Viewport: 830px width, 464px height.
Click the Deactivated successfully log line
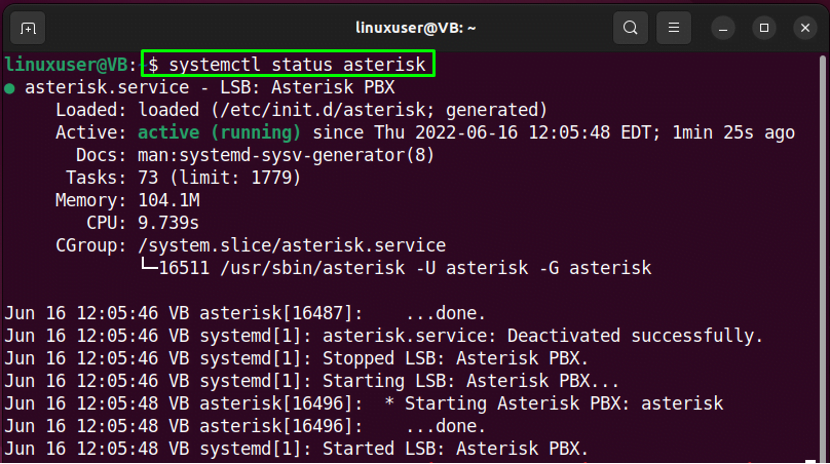384,336
